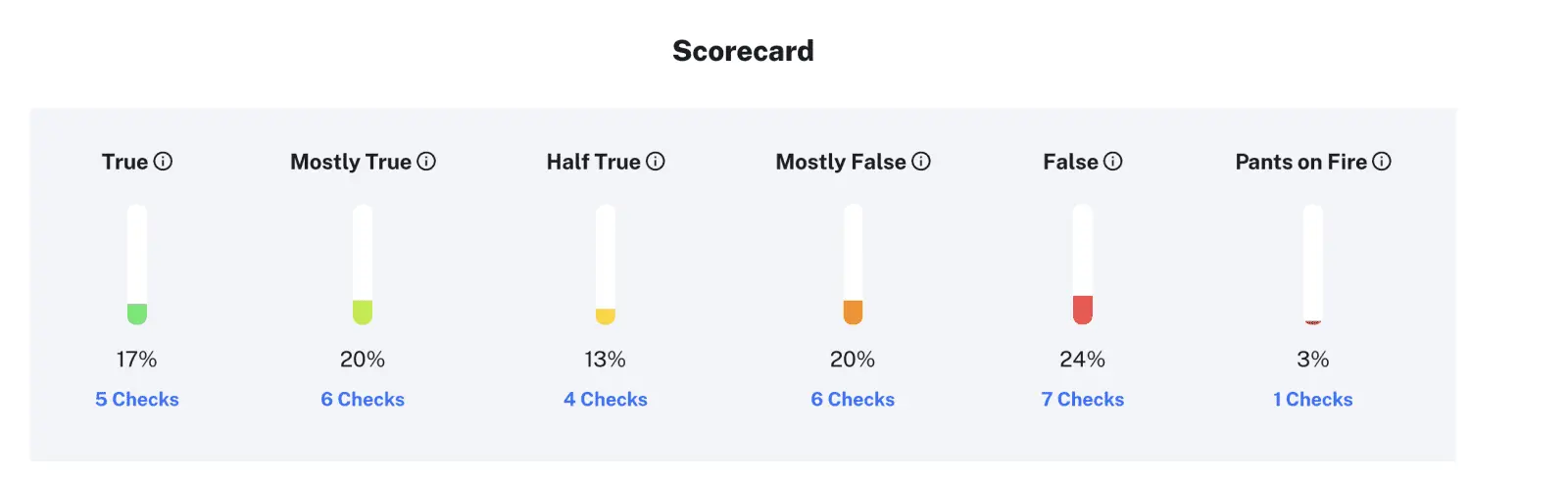Click the Scorecard heading
This screenshot has height=483, width=1568.
click(743, 51)
